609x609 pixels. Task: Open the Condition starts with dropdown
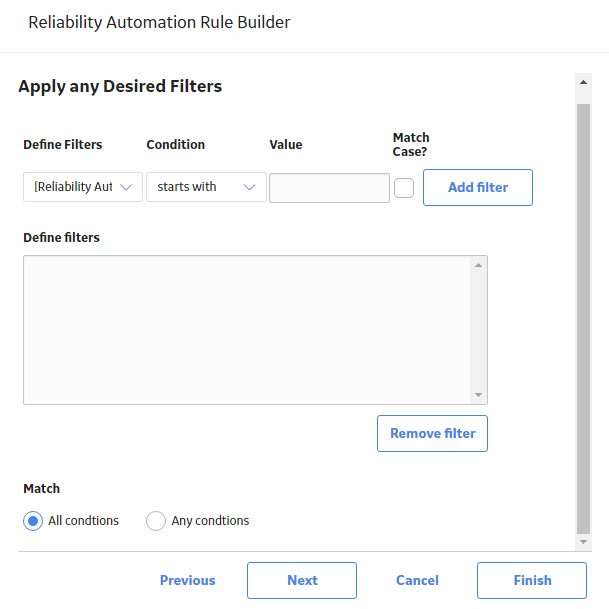tap(206, 187)
